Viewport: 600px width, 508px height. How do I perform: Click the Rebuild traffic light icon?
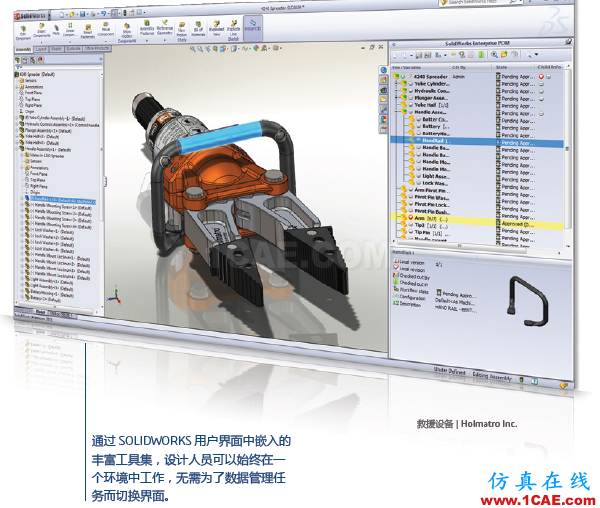[x=124, y=13]
